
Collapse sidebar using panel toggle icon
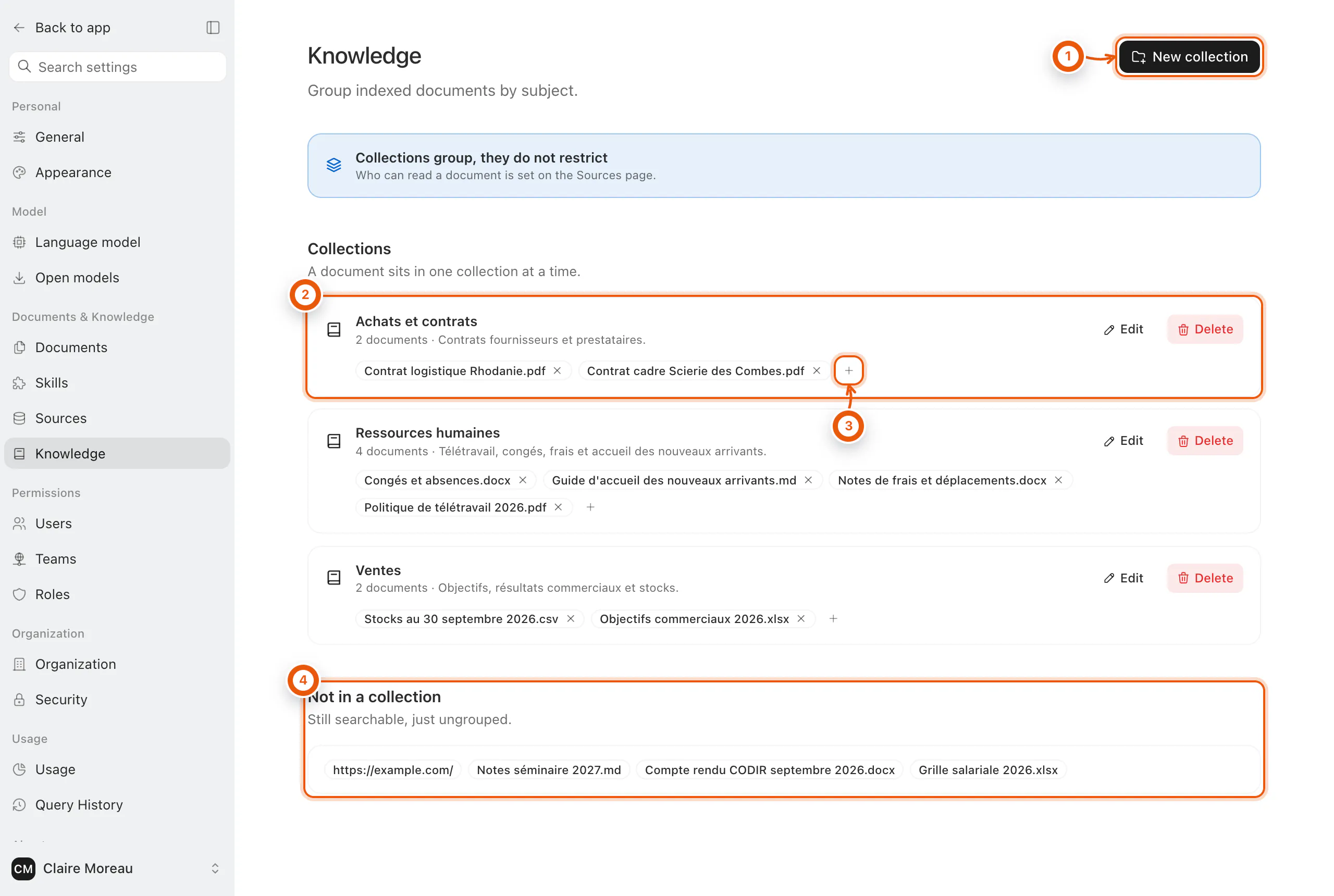point(213,28)
